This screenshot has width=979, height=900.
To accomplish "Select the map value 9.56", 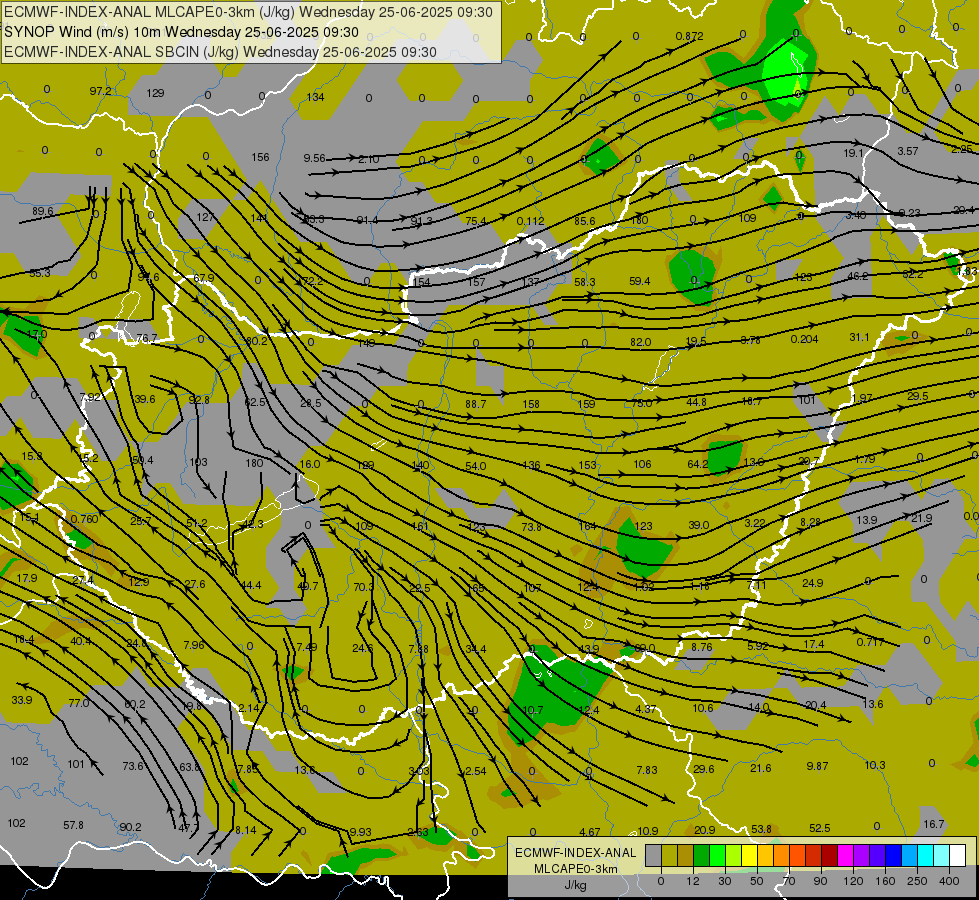I will click(315, 159).
